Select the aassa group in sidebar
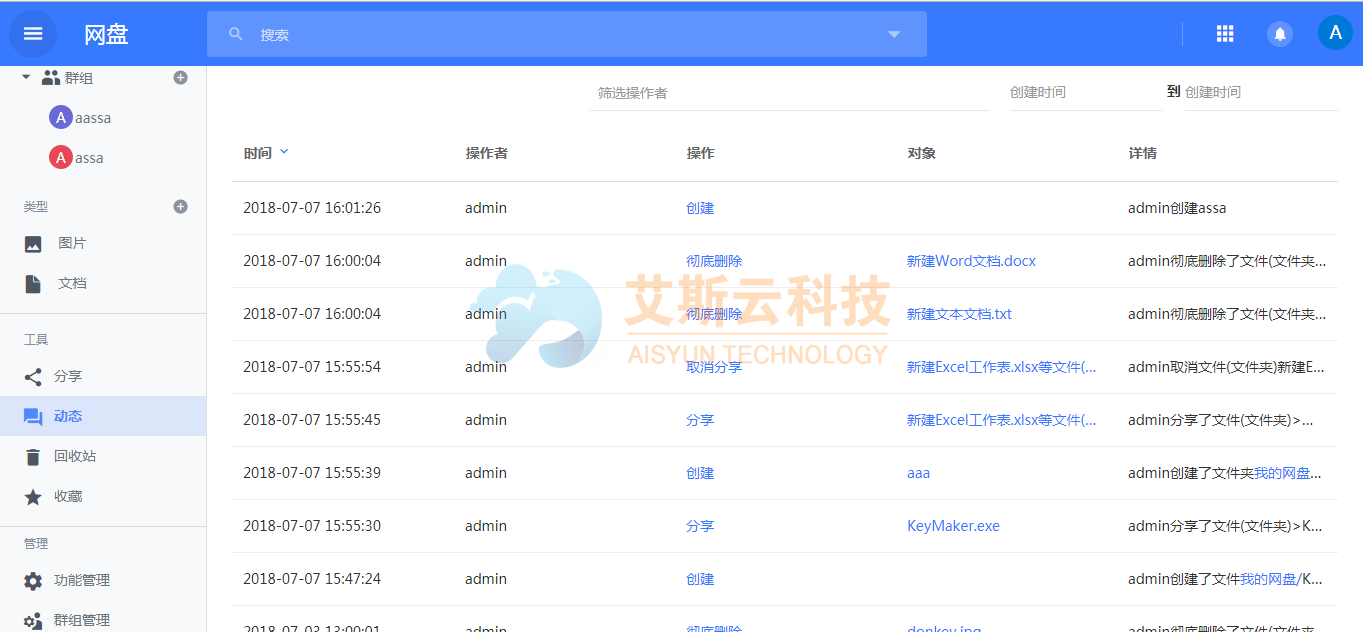The width and height of the screenshot is (1363, 632). tap(92, 118)
